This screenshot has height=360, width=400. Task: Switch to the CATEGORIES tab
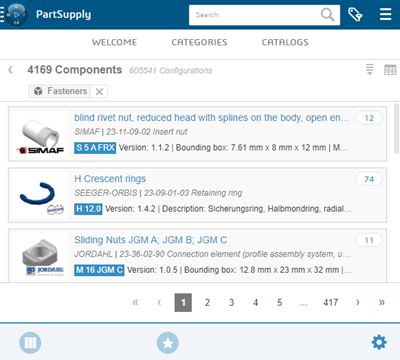(199, 42)
